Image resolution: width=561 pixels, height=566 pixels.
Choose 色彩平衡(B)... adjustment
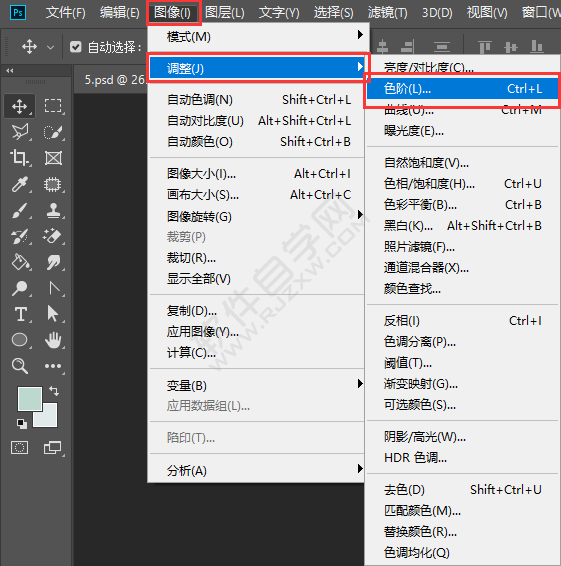pyautogui.click(x=462, y=205)
